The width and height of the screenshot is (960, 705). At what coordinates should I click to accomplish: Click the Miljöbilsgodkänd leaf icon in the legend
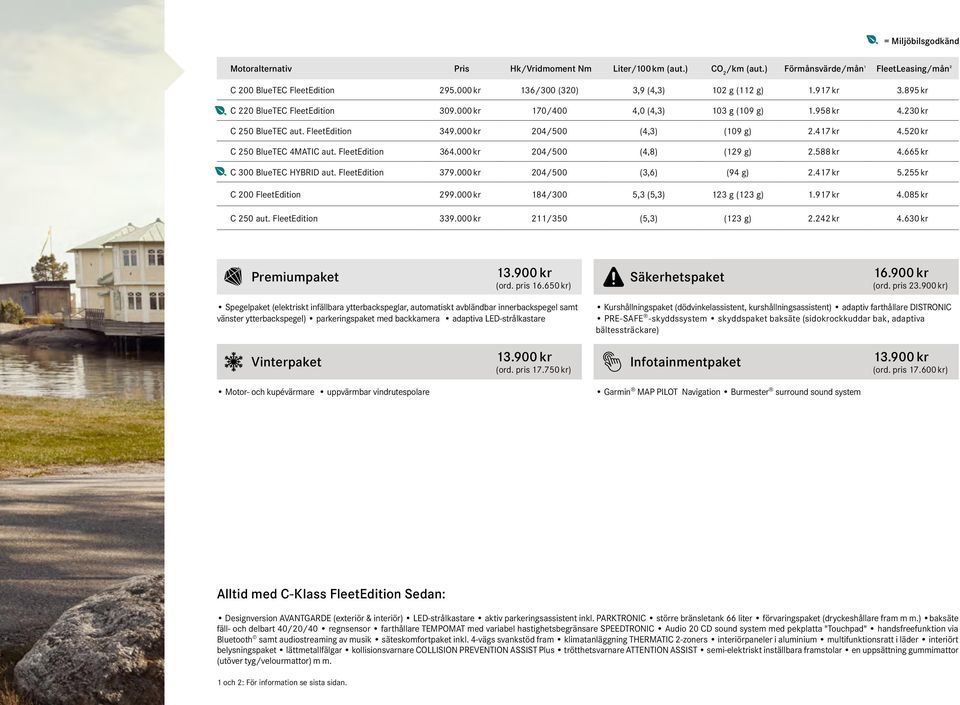872,40
